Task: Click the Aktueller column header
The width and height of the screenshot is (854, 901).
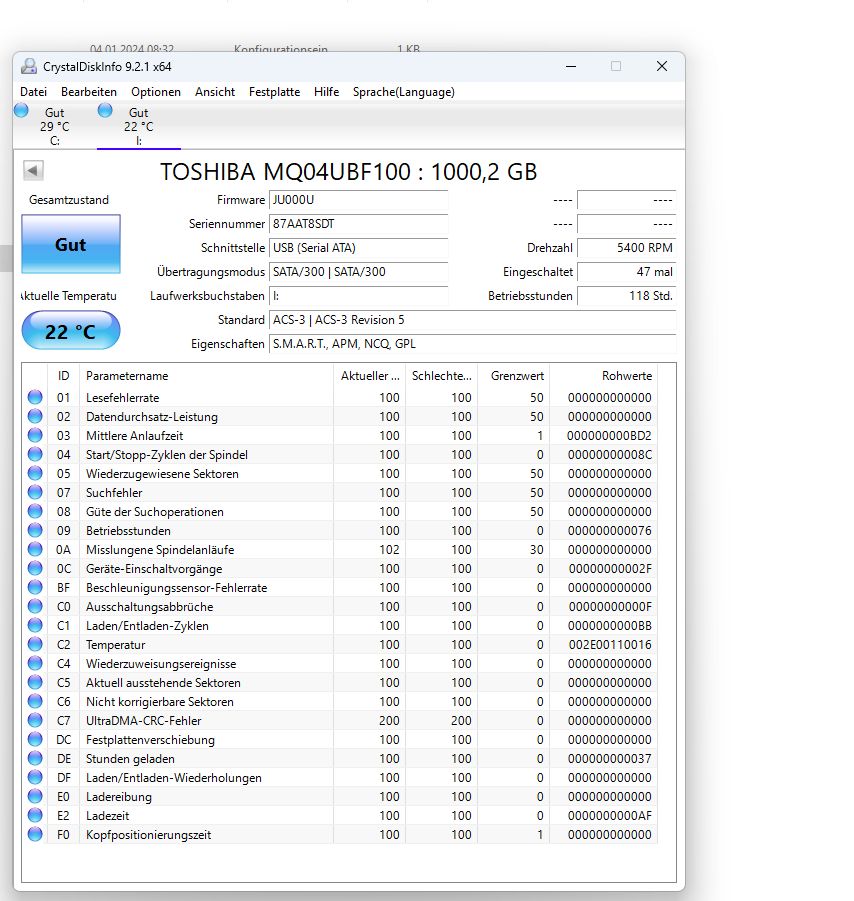Action: tap(370, 376)
